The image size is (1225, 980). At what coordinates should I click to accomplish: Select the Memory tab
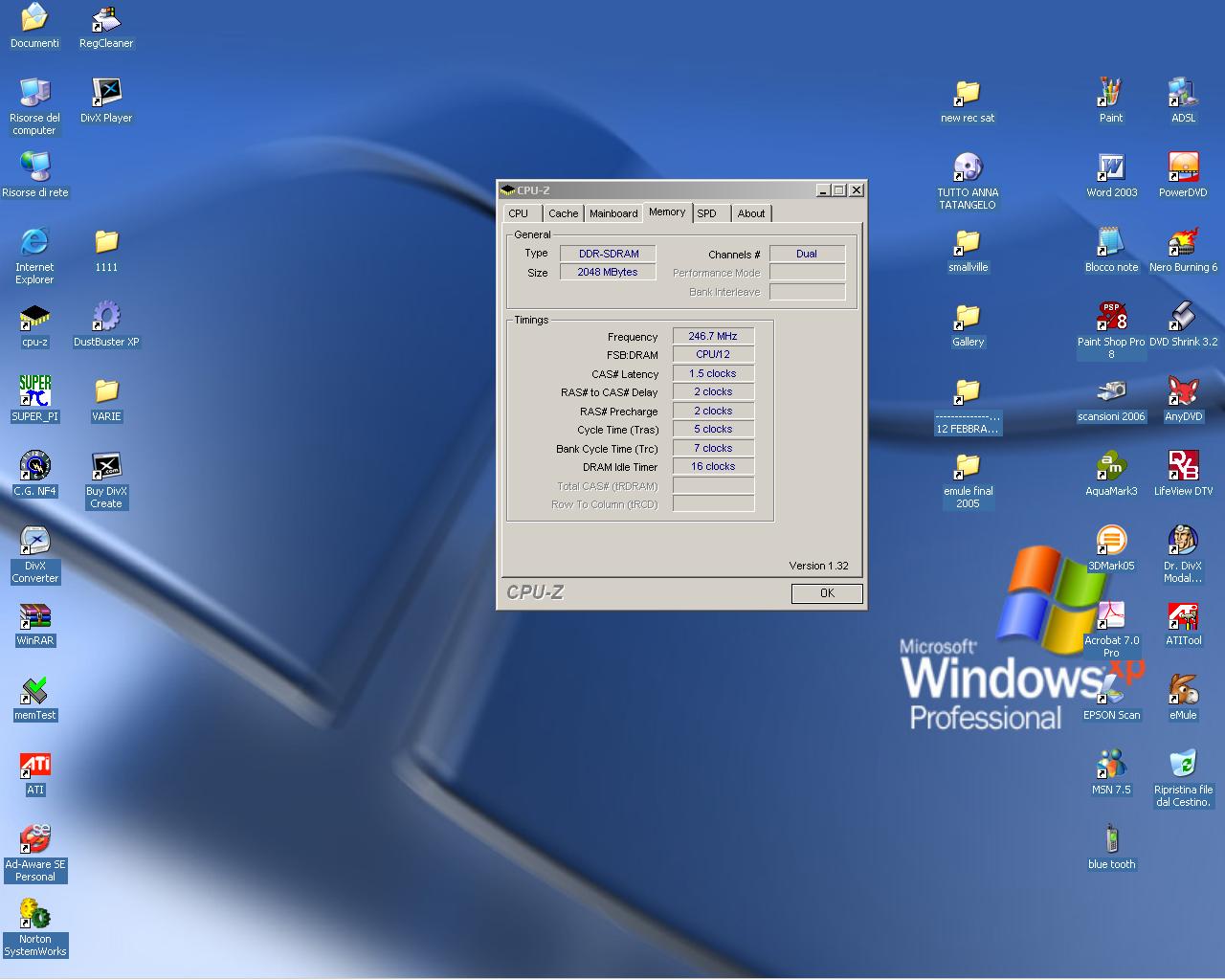(666, 212)
